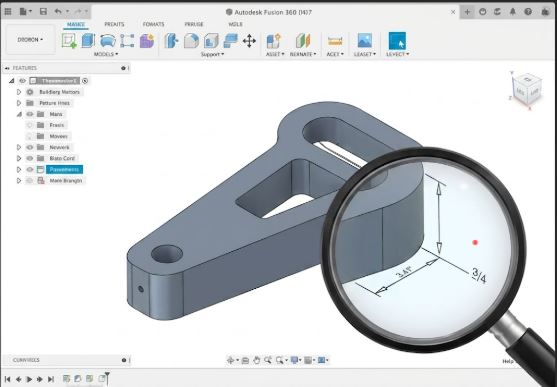
Task: Open the ASSET dropdown menu
Action: pyautogui.click(x=275, y=54)
